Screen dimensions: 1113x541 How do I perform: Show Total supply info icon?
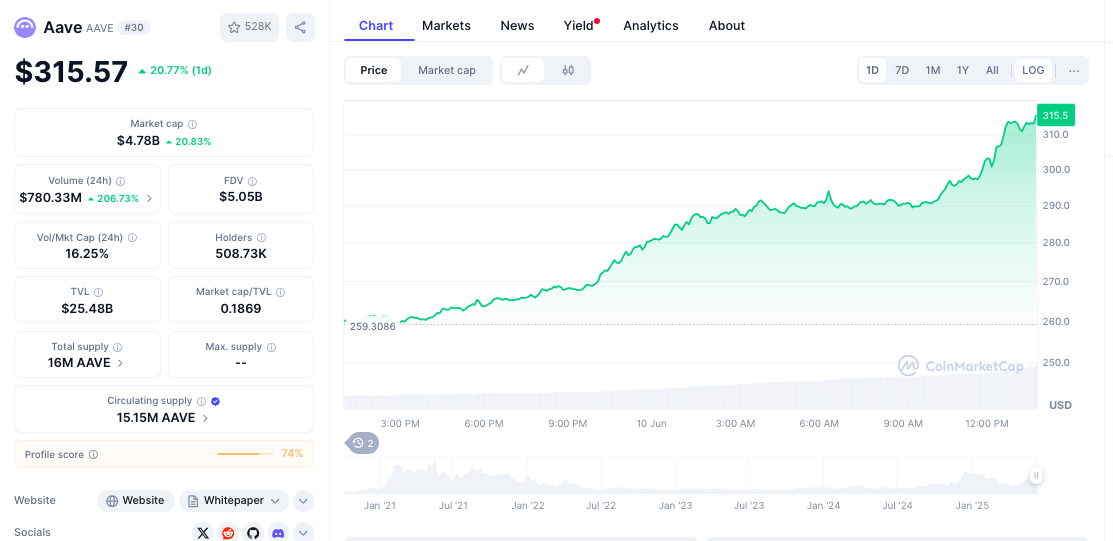[117, 347]
